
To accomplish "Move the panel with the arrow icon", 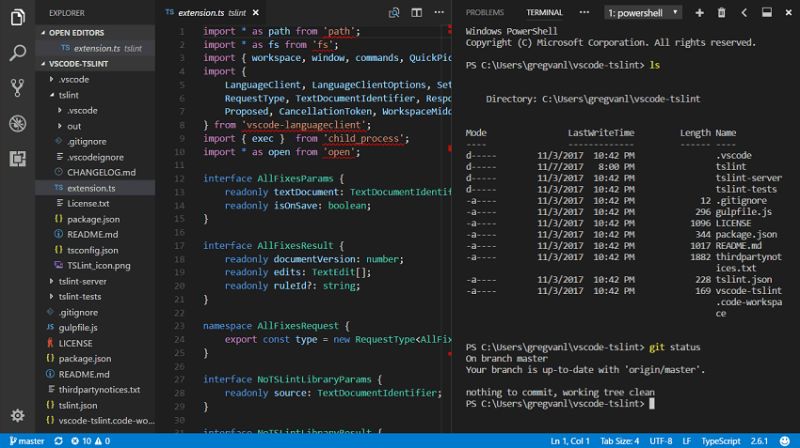I will tap(744, 13).
